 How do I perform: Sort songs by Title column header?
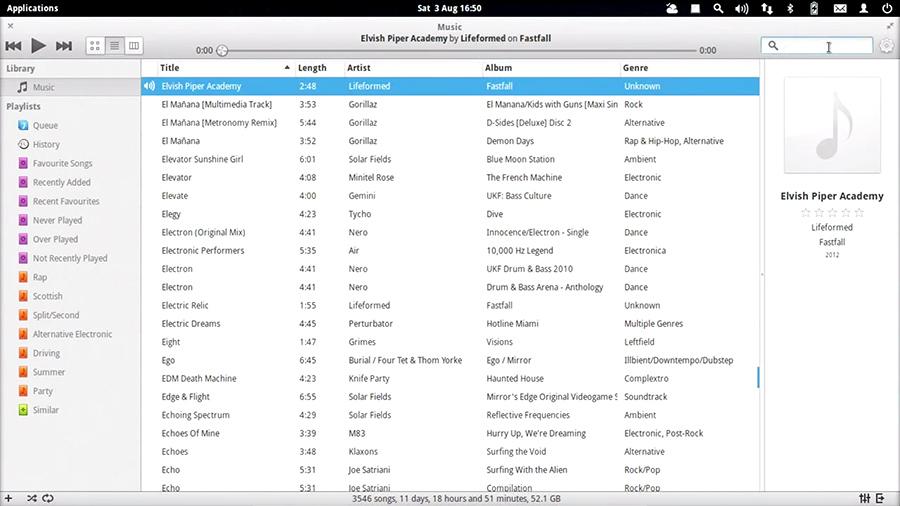click(220, 68)
